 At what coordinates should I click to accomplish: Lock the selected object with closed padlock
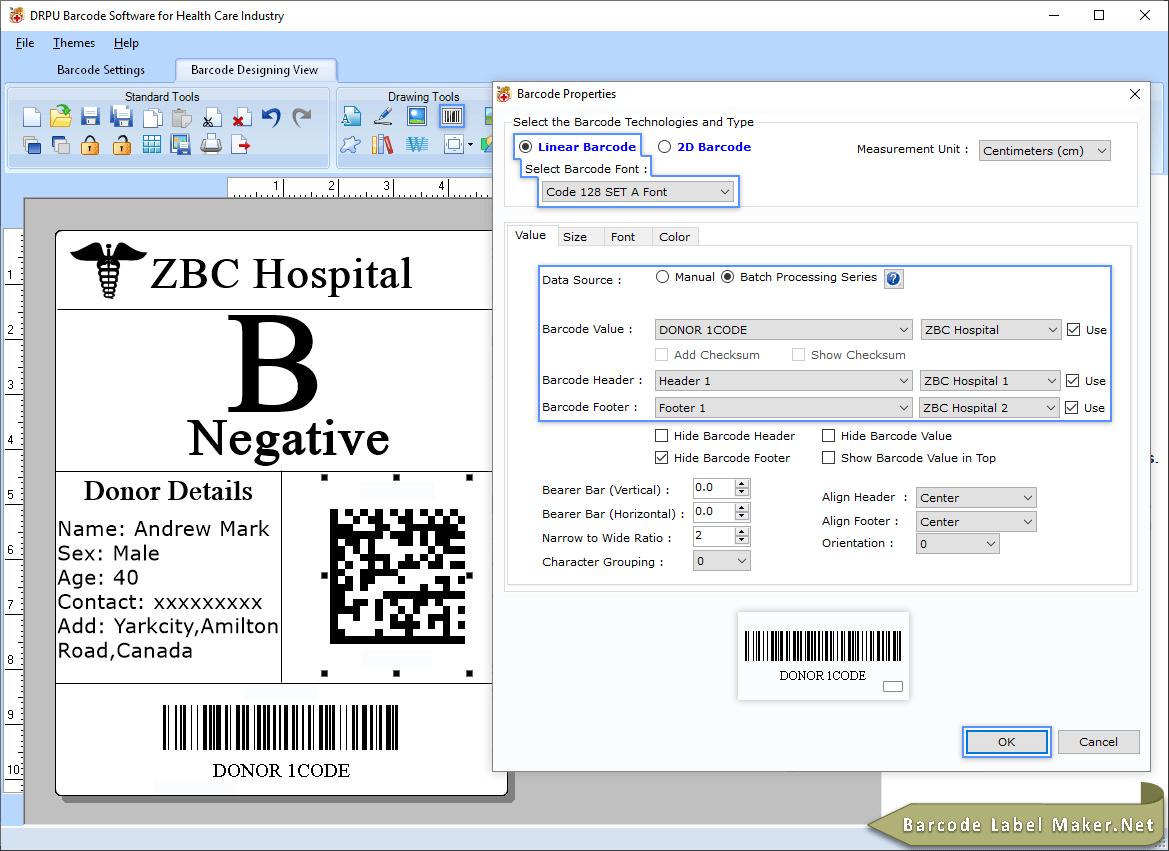click(90, 145)
